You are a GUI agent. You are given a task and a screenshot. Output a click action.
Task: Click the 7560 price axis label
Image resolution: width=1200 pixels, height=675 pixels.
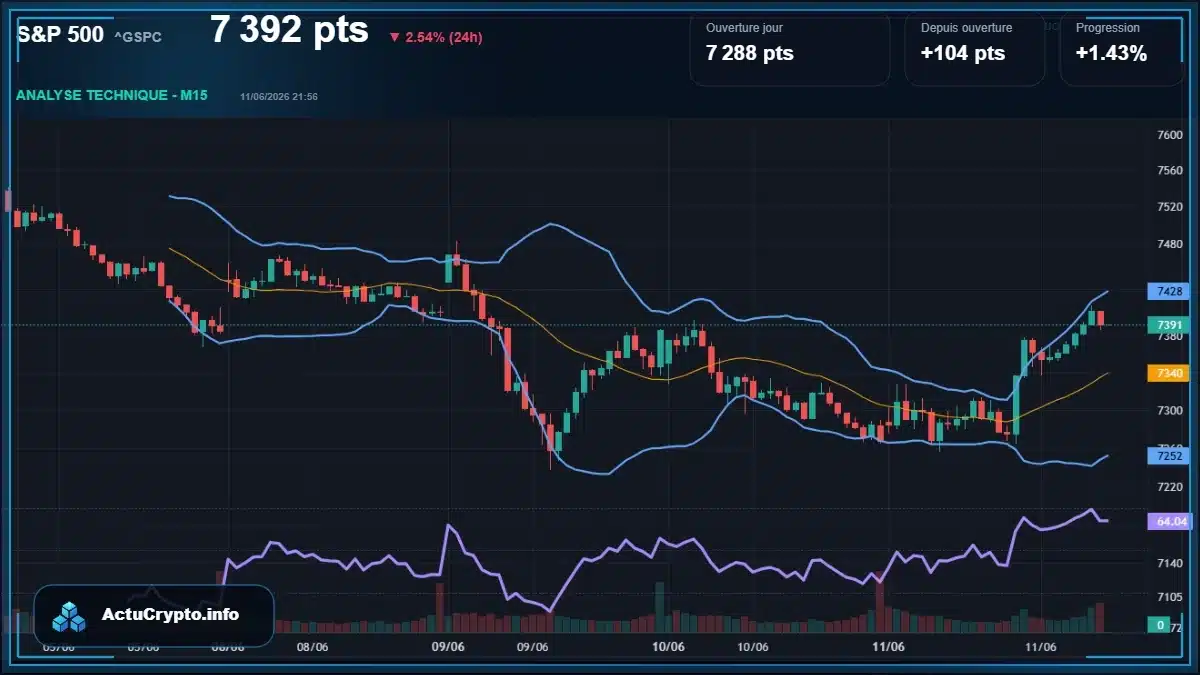coord(1169,171)
